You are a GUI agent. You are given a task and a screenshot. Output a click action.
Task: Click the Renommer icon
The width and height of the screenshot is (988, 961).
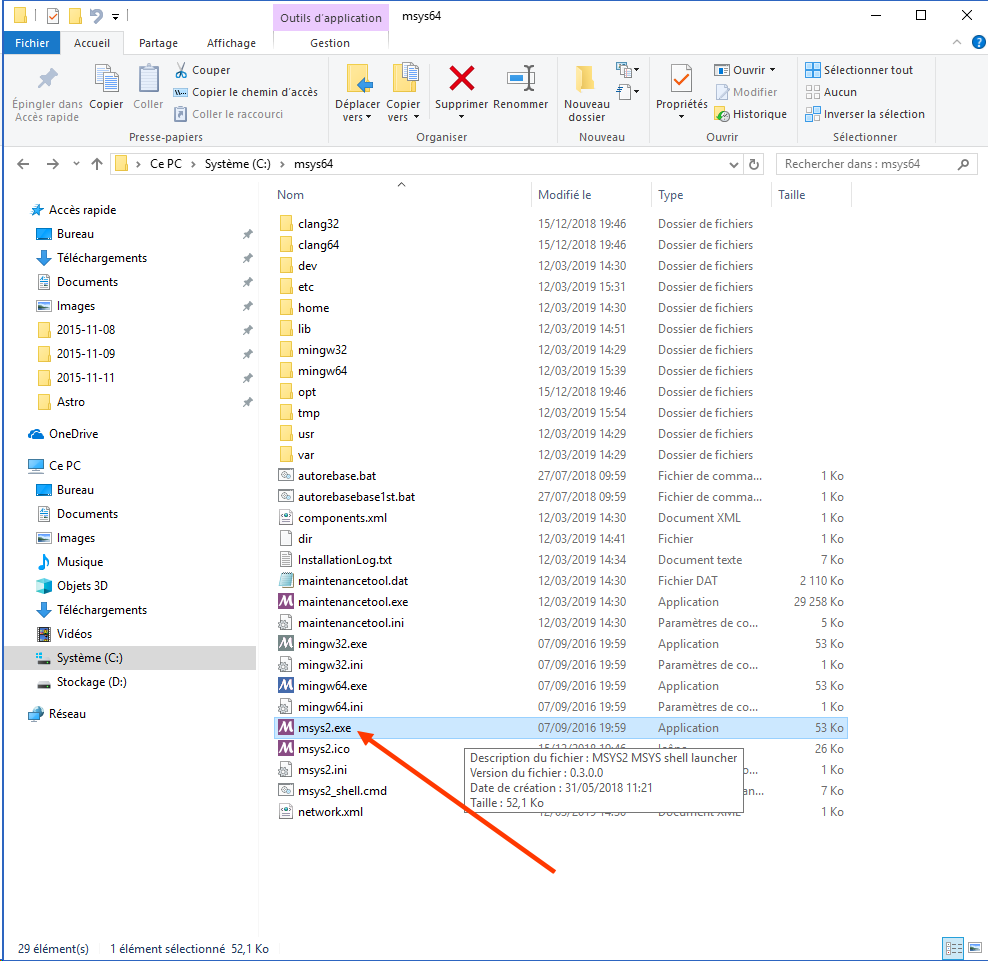click(520, 79)
